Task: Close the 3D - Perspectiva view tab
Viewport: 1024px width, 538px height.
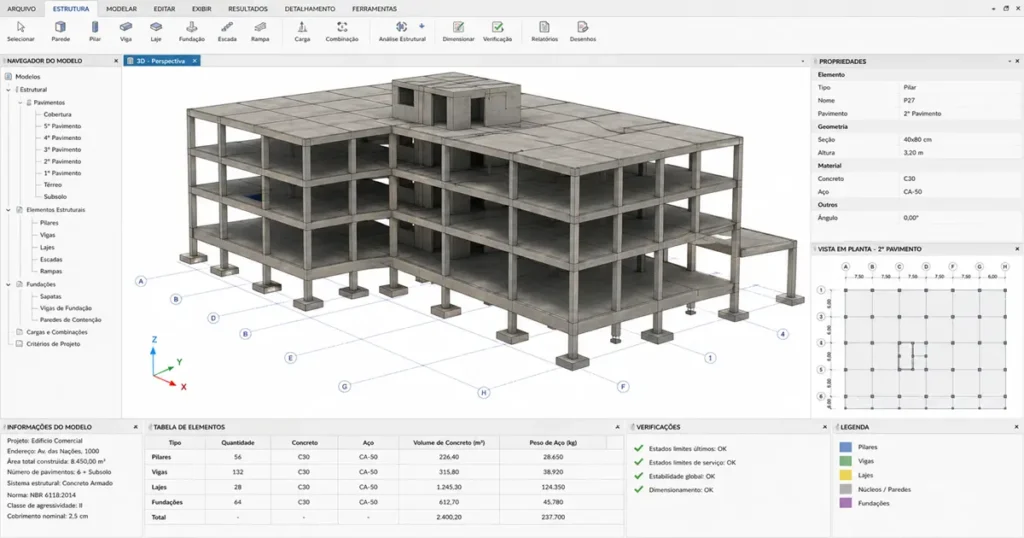Action: pyautogui.click(x=194, y=61)
